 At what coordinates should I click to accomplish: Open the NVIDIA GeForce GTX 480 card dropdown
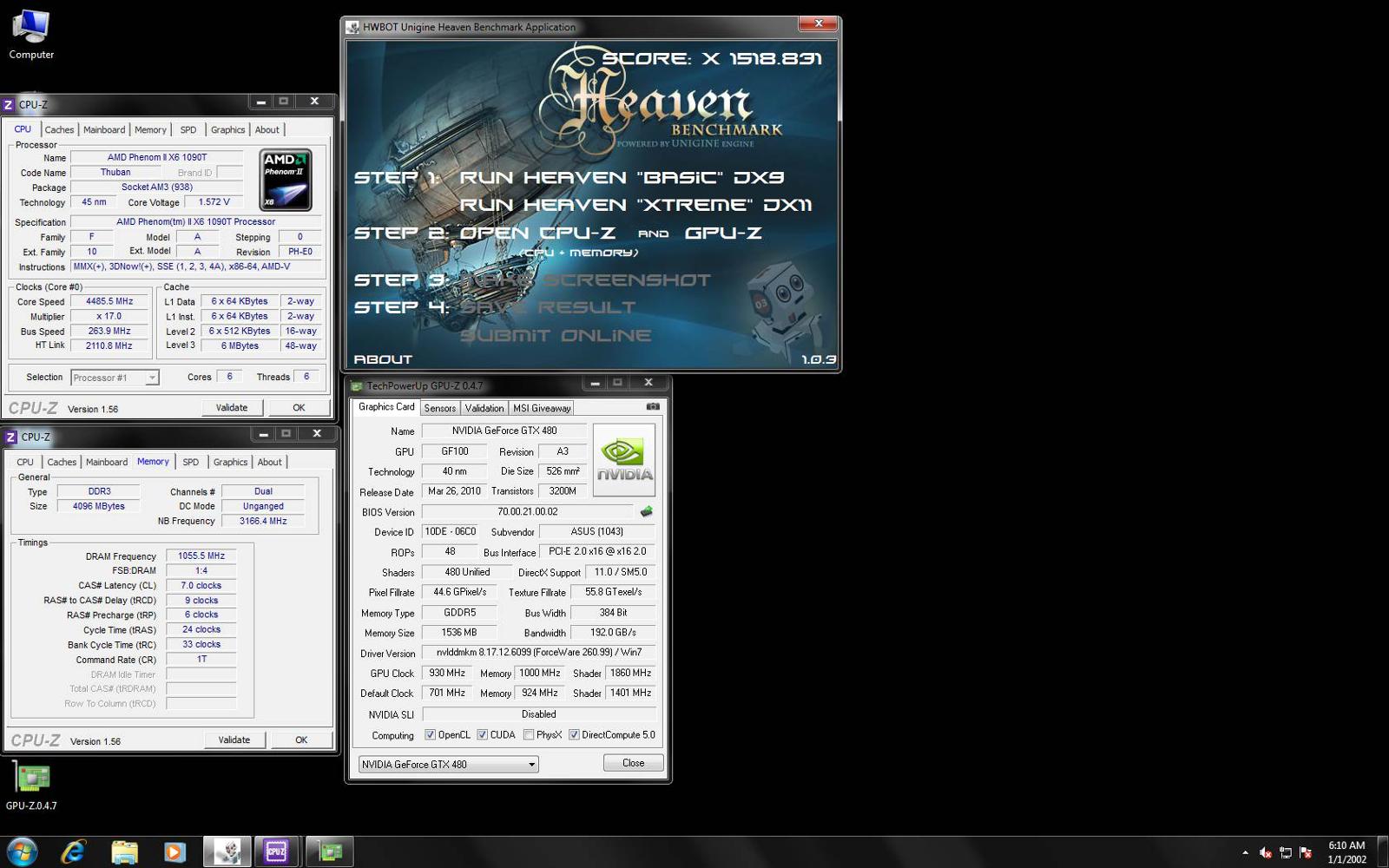(x=449, y=764)
